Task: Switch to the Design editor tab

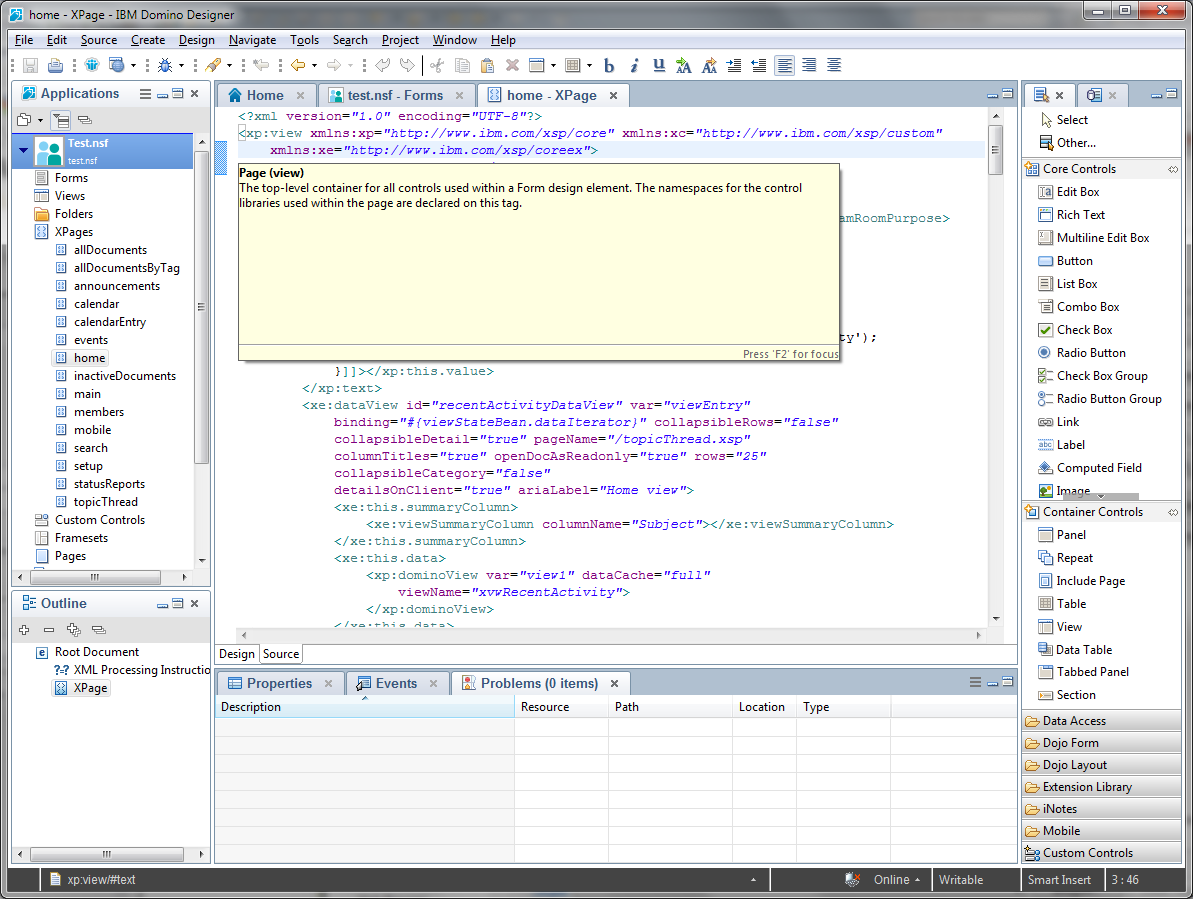Action: pyautogui.click(x=237, y=654)
